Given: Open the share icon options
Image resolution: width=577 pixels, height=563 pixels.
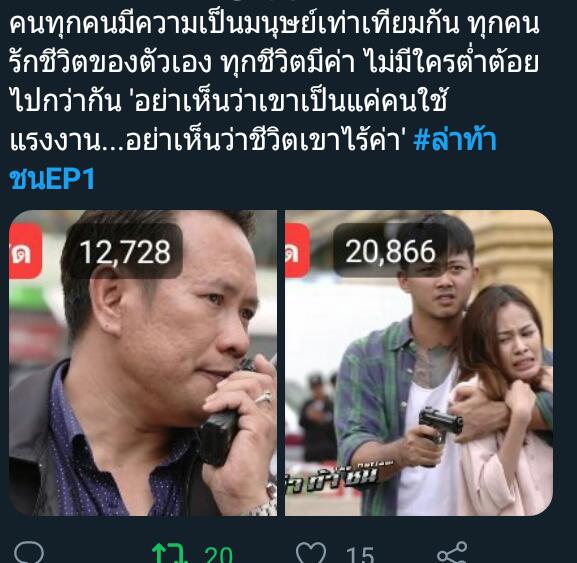Looking at the screenshot, I should click(452, 553).
